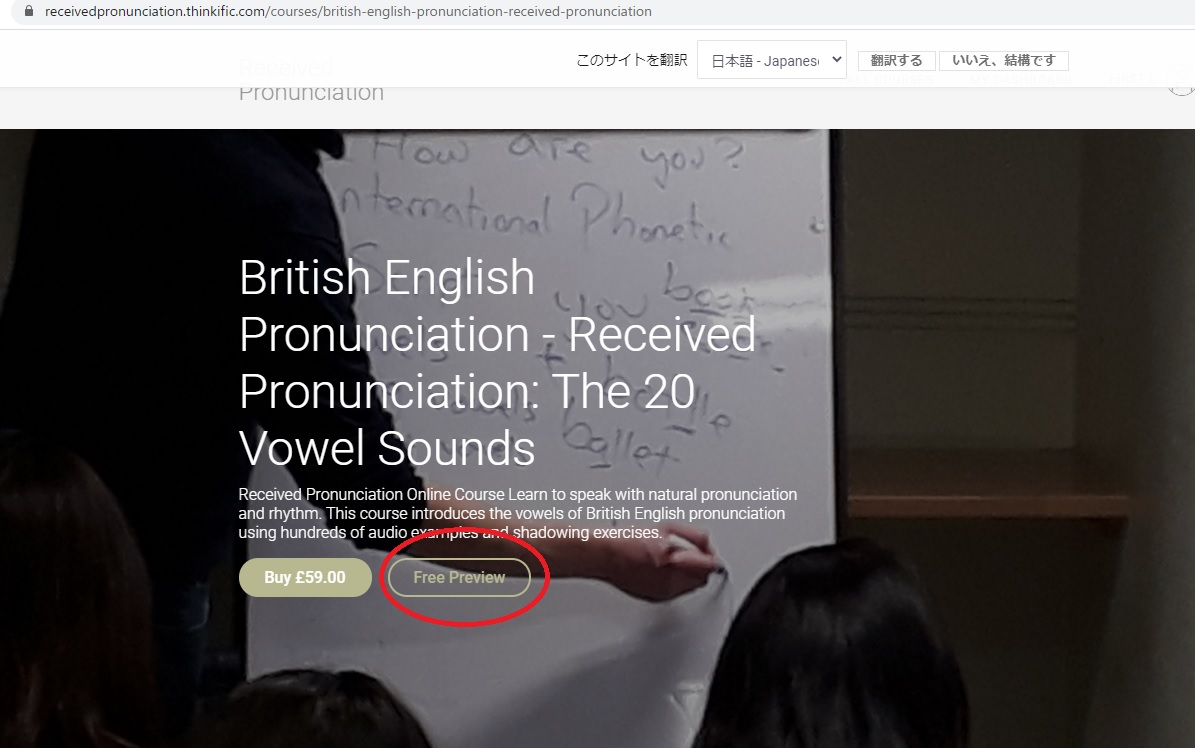Click the padlock site security icon
Screen dimensions: 1195x748
pos(29,11)
